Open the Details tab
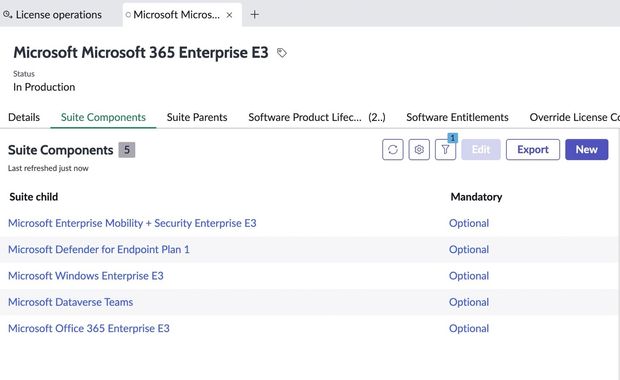The image size is (620, 380). click(x=24, y=117)
